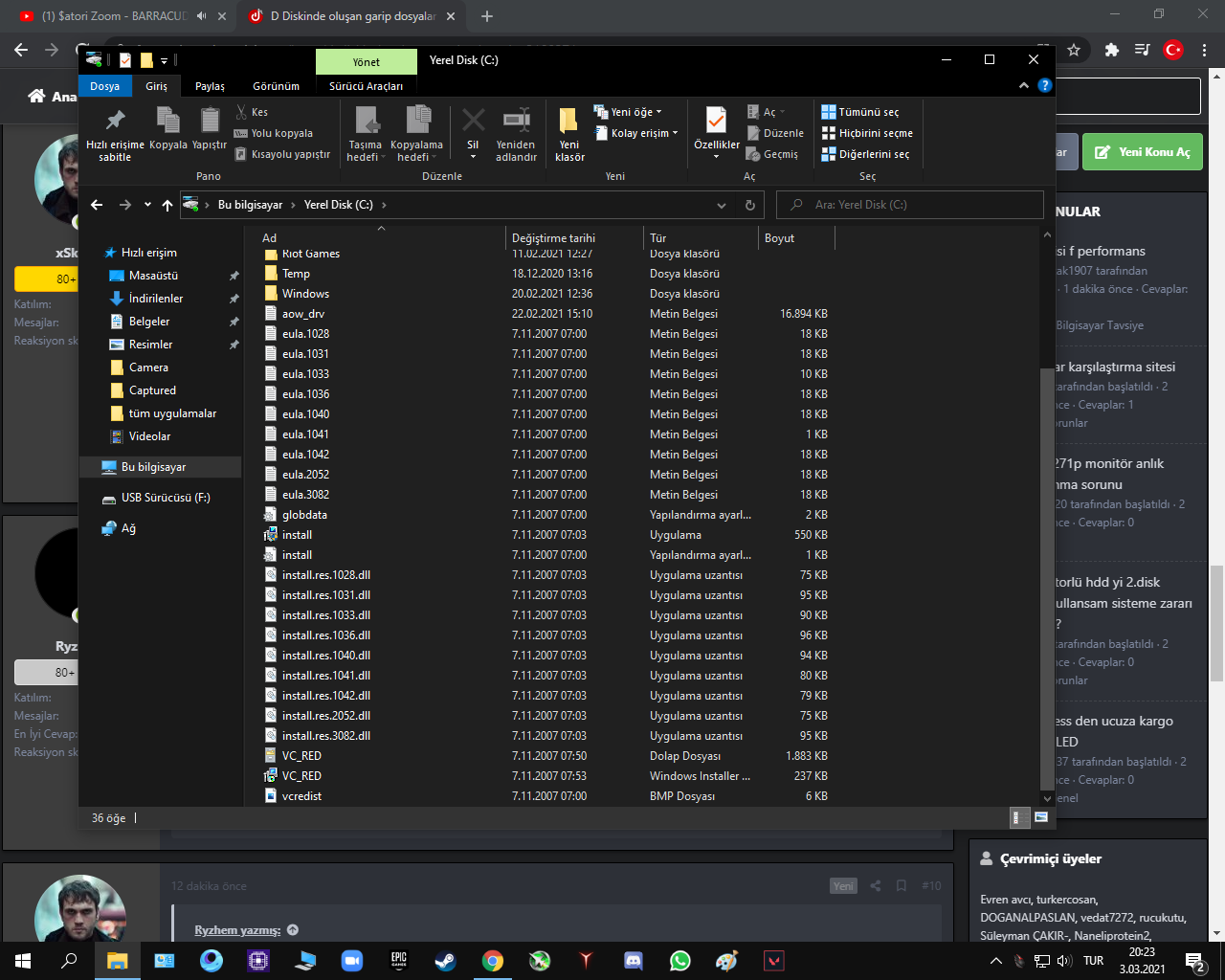Screen dimensions: 1225x980
Task: Click the Kopyala ribbon icon
Action: pyautogui.click(x=167, y=120)
